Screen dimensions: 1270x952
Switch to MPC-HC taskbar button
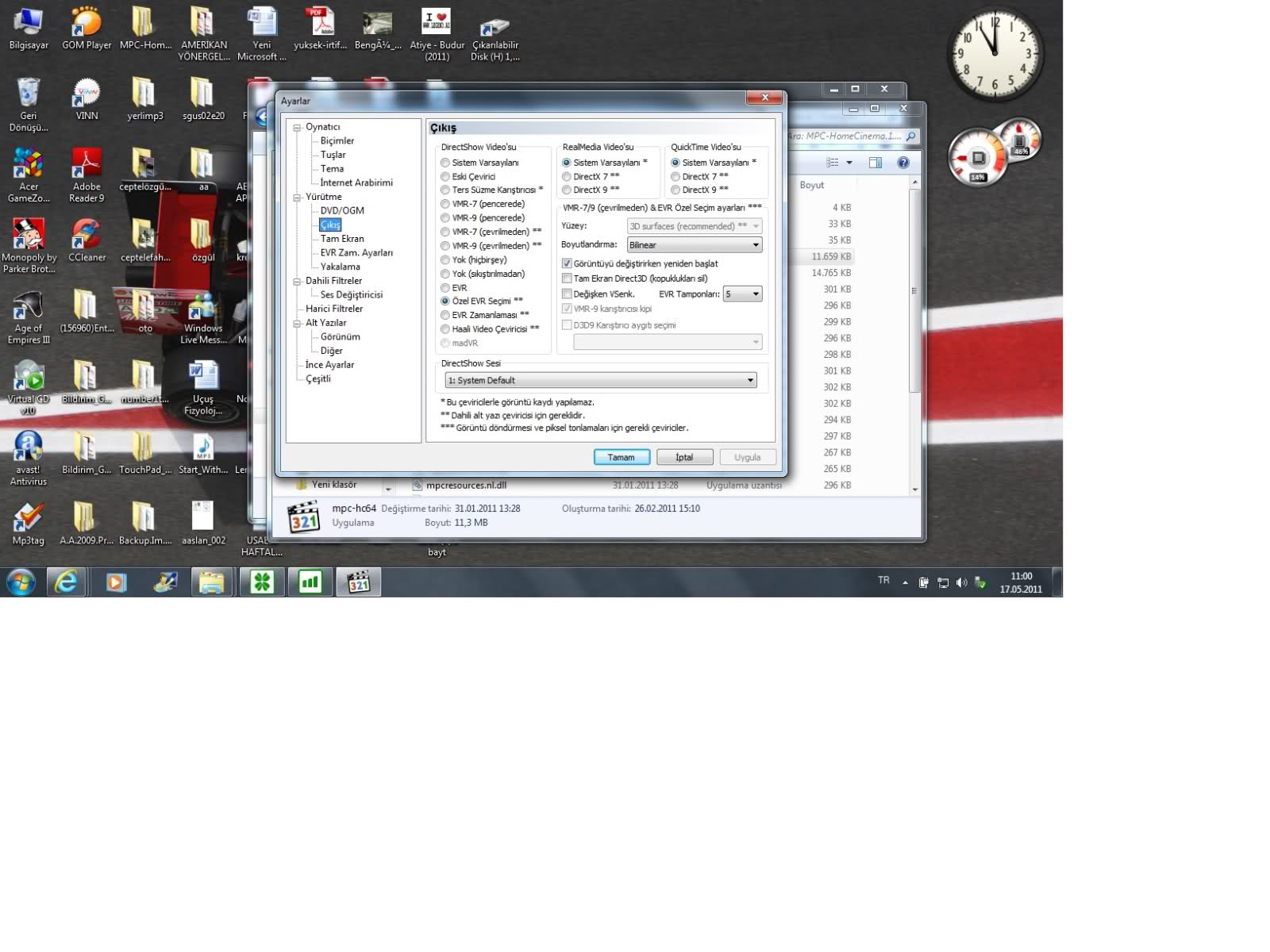[359, 582]
